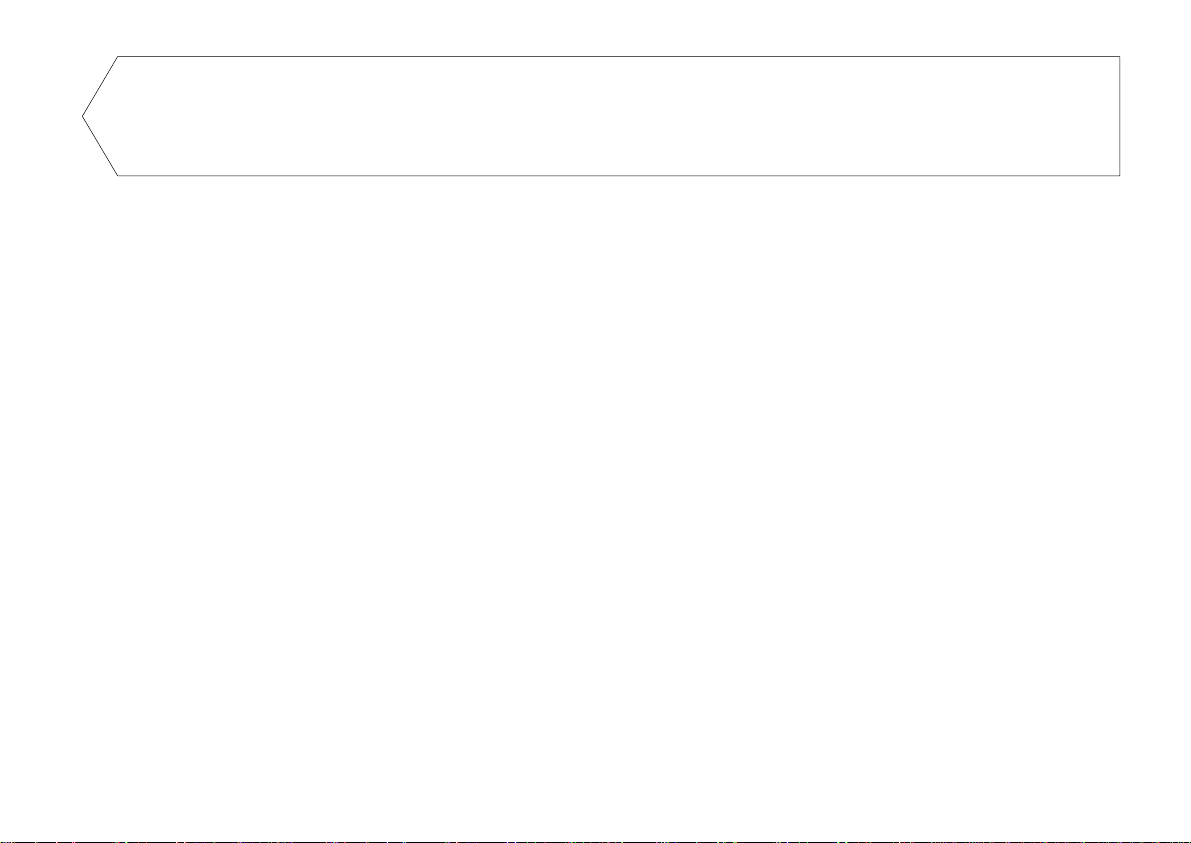
Task: Click the blank margin right of the shape
Action: [x=1156, y=115]
